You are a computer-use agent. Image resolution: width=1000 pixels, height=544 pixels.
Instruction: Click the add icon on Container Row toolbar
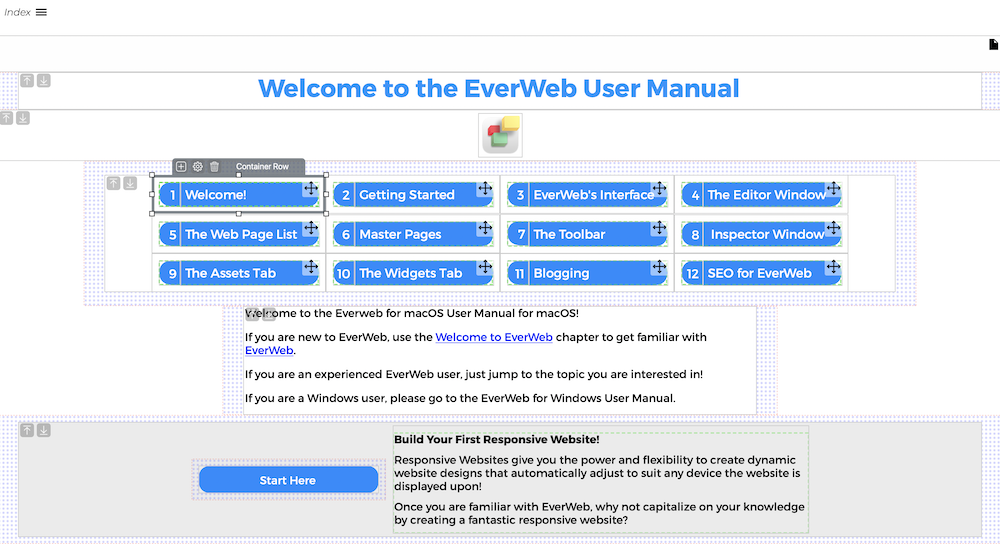point(181,167)
